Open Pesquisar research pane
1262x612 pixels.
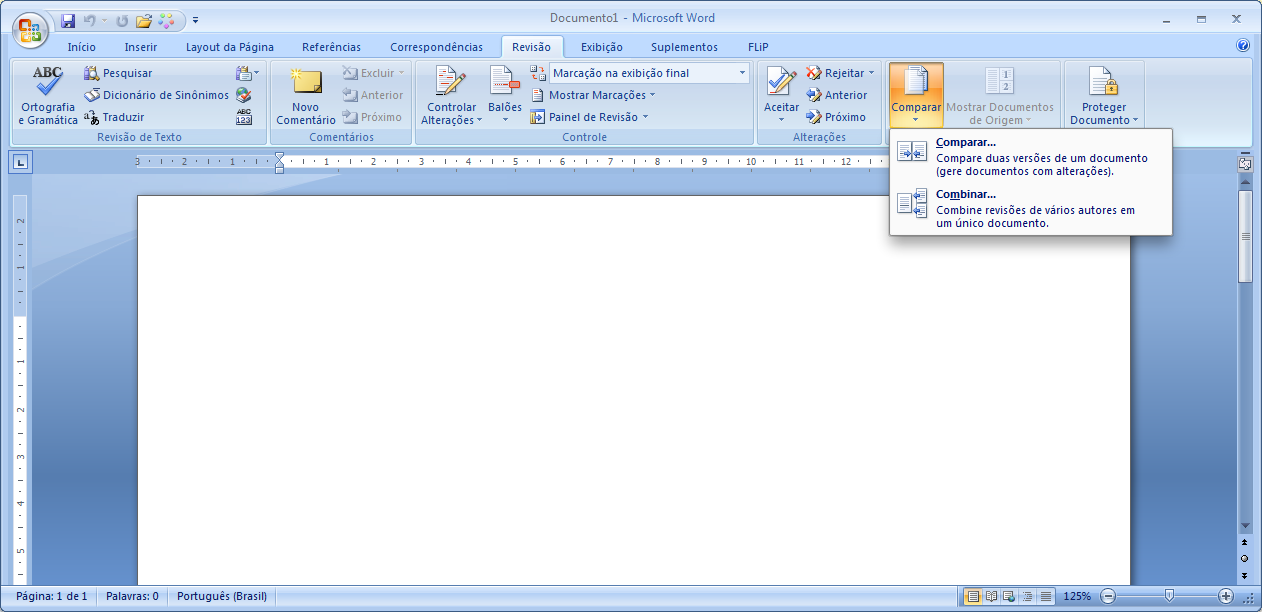tap(118, 73)
